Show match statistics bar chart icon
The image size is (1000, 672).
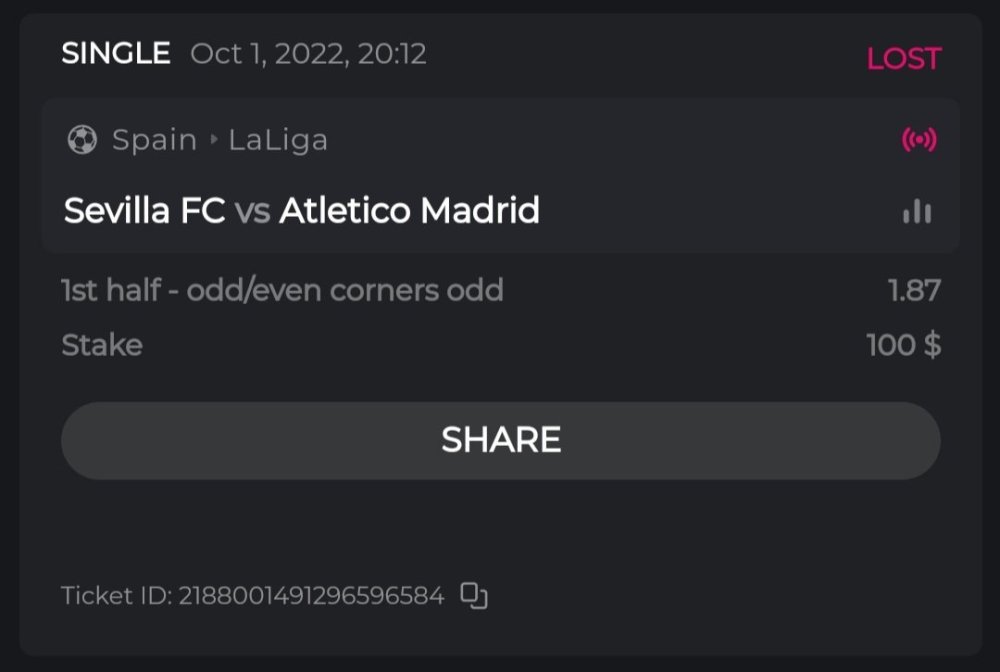pyautogui.click(x=917, y=211)
